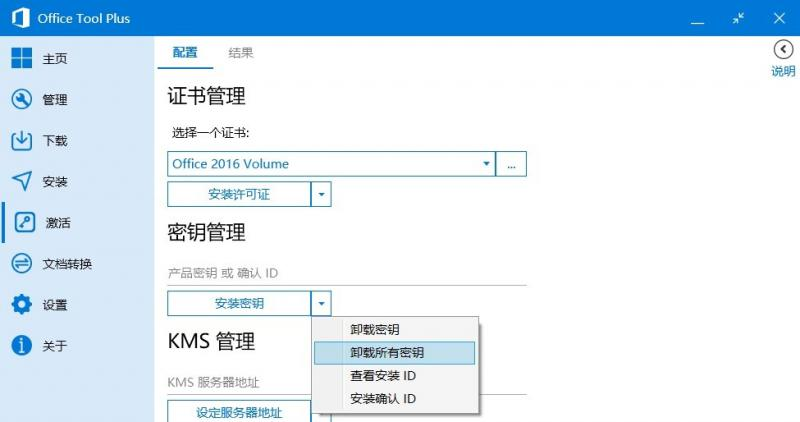The height and width of the screenshot is (422, 800).
Task: Collapse the arrow next to 安装密钥
Action: coord(321,303)
